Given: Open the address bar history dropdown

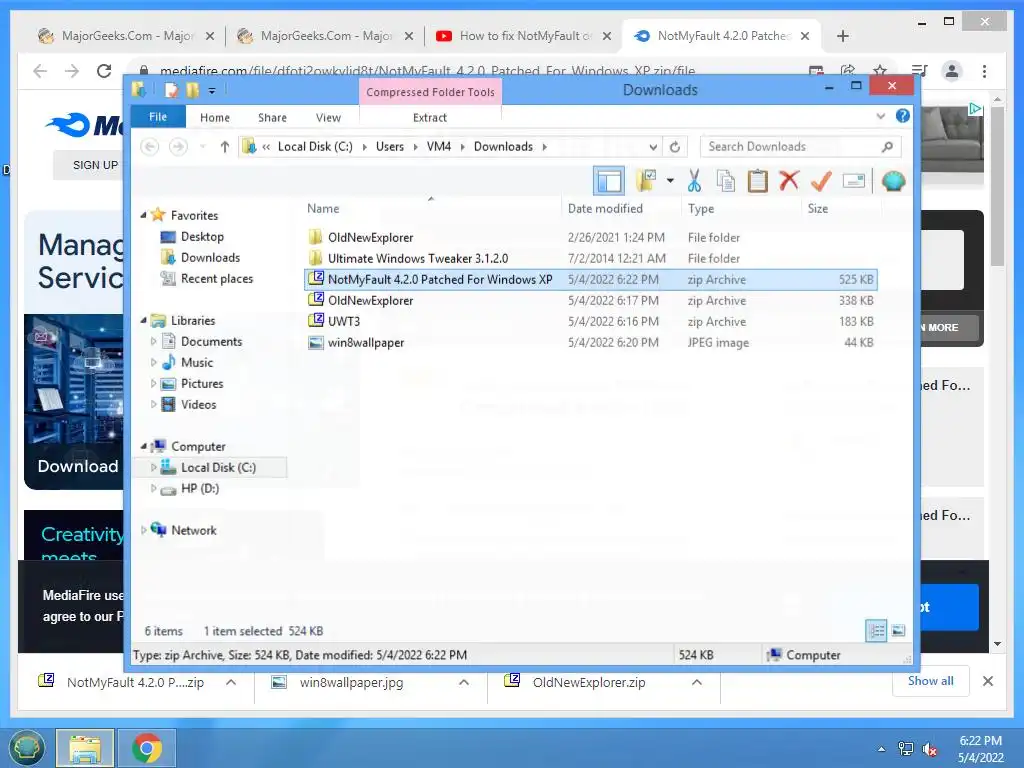Looking at the screenshot, I should [652, 147].
